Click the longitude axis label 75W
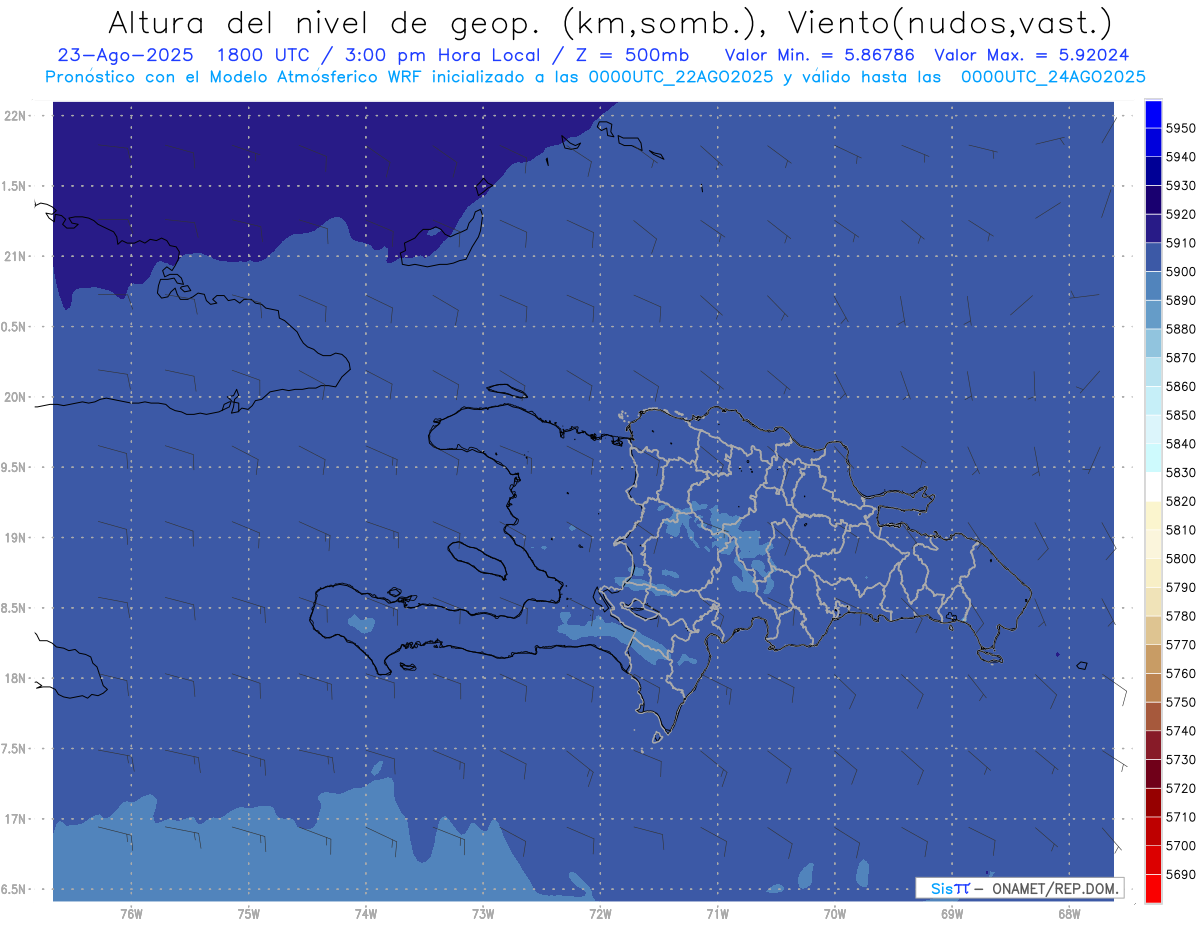Screen dimensions: 1200x927 coord(248,913)
